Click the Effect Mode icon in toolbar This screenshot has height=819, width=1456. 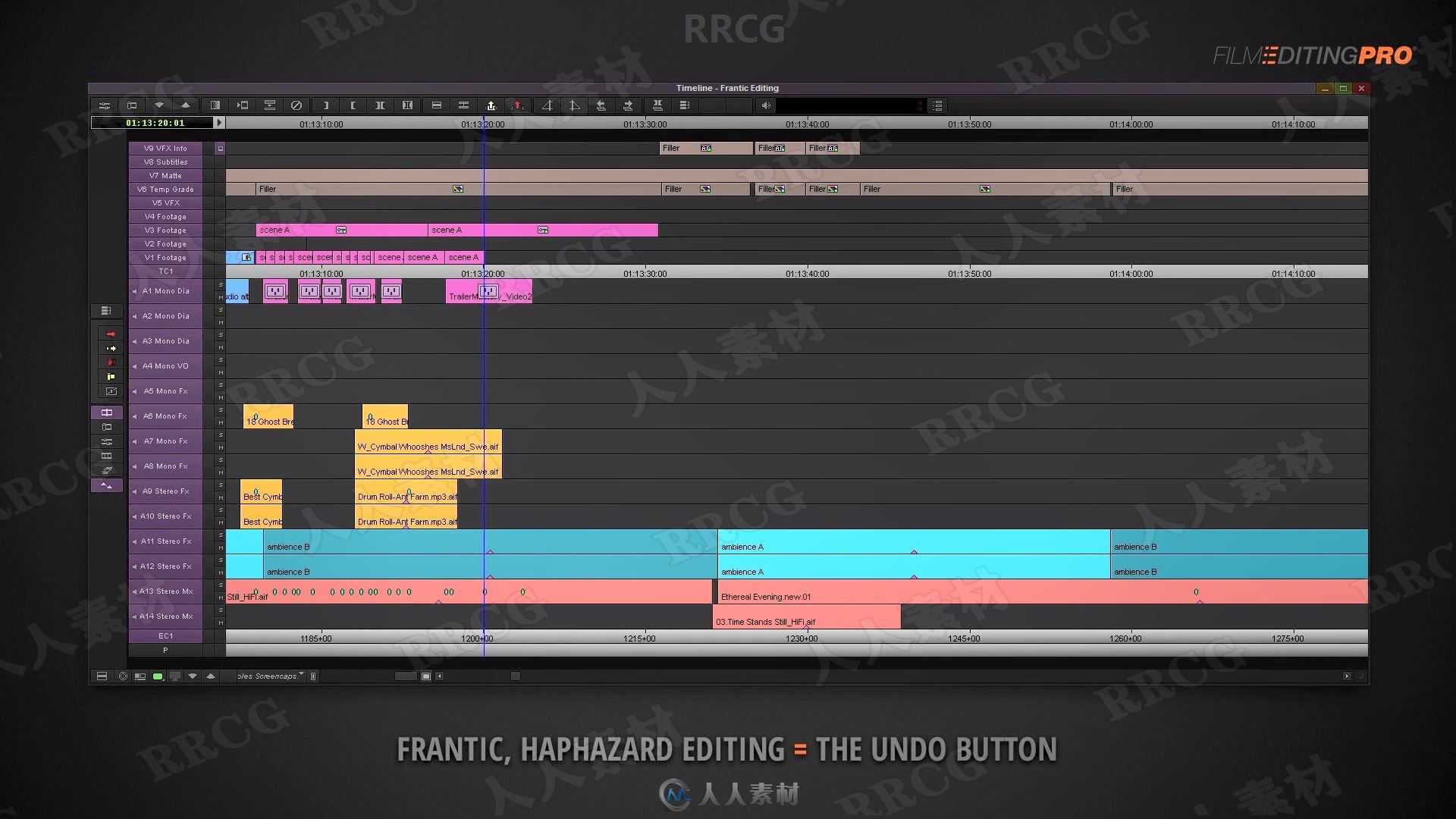click(243, 105)
